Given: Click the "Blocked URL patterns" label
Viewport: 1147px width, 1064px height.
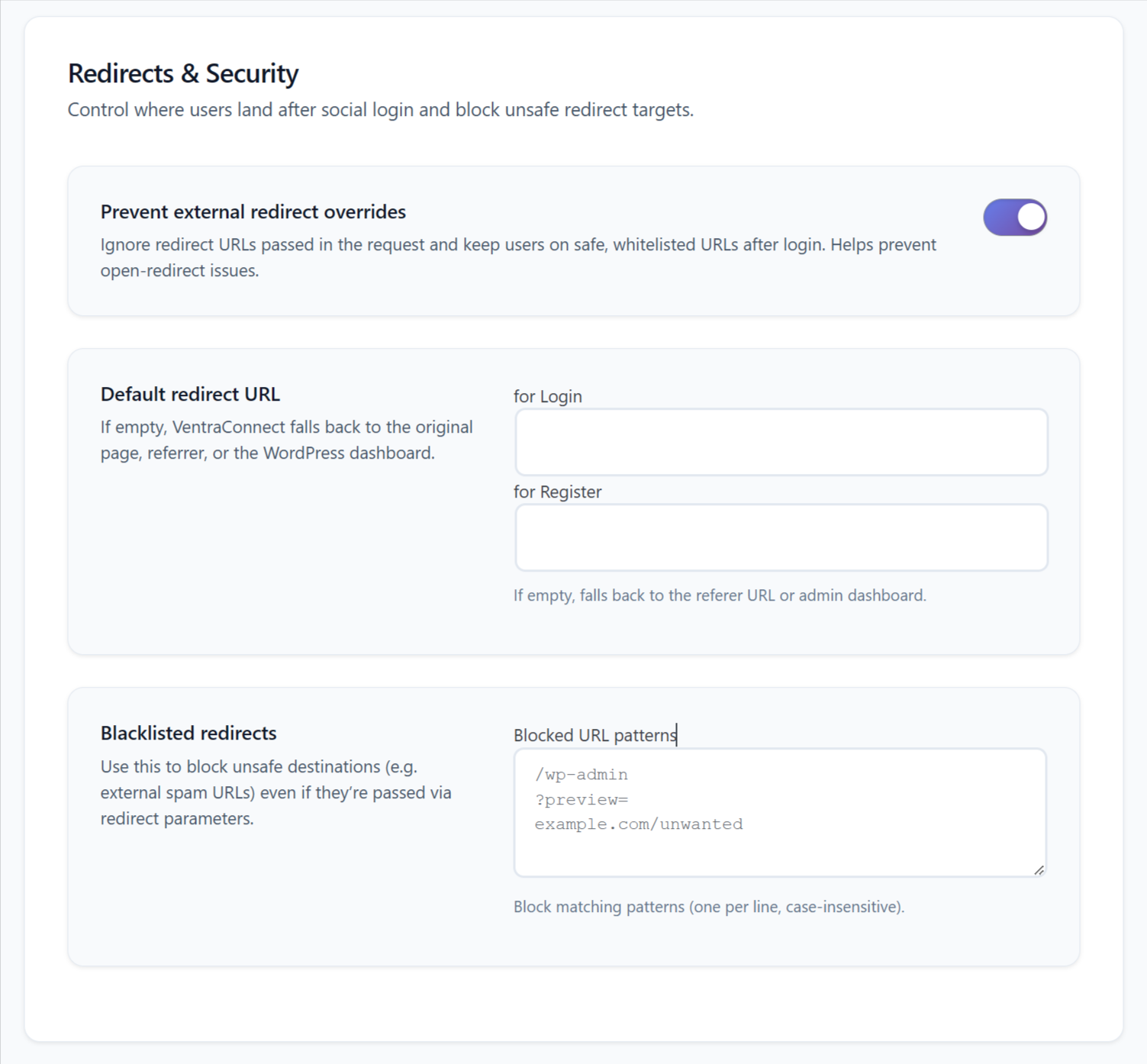Looking at the screenshot, I should 594,735.
